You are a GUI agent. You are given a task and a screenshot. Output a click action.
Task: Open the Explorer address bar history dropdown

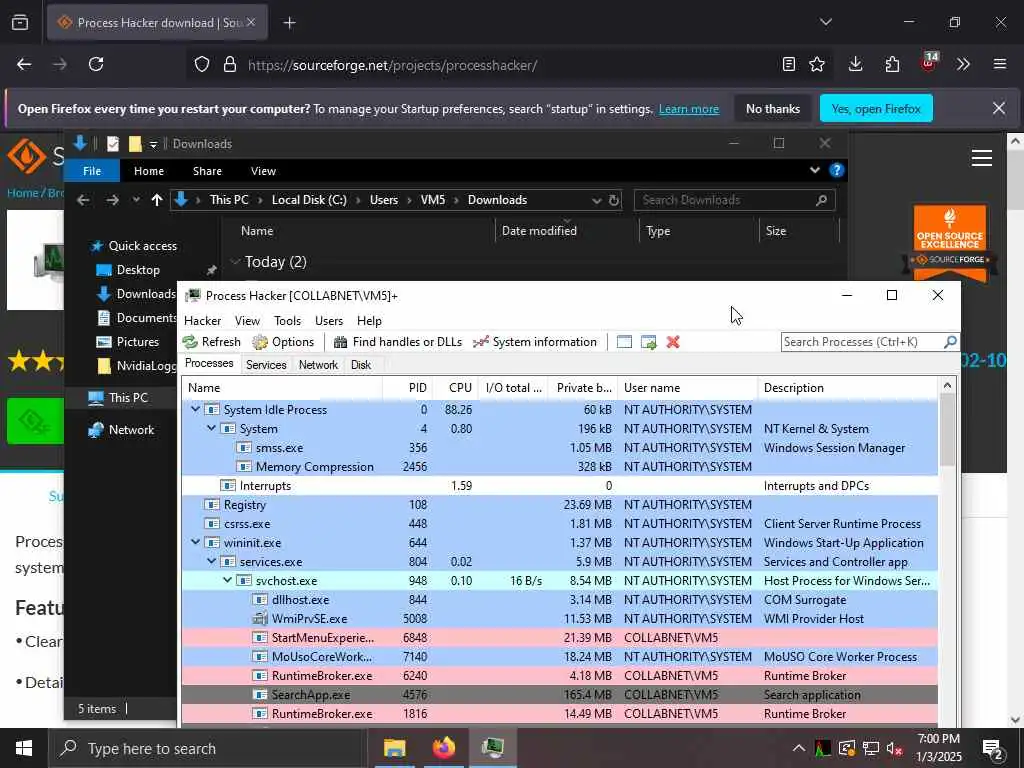tap(596, 200)
